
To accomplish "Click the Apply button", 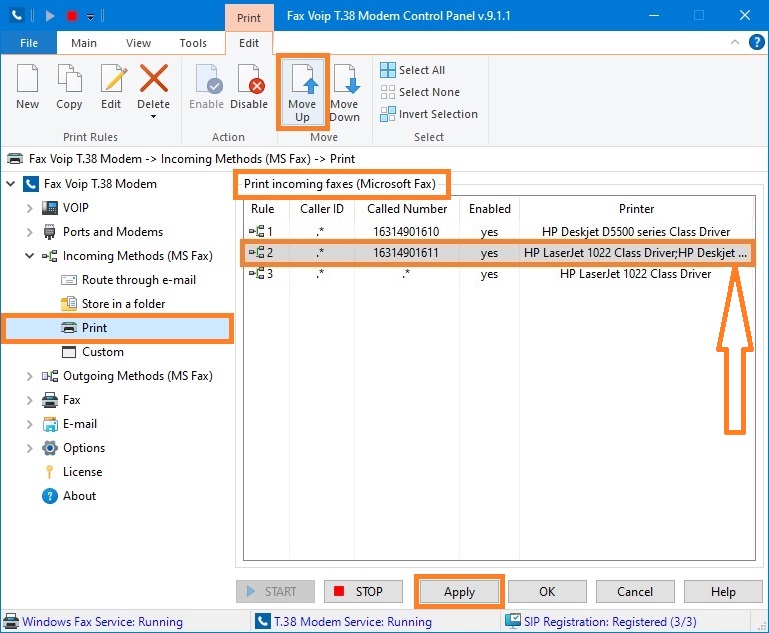I will tap(460, 592).
